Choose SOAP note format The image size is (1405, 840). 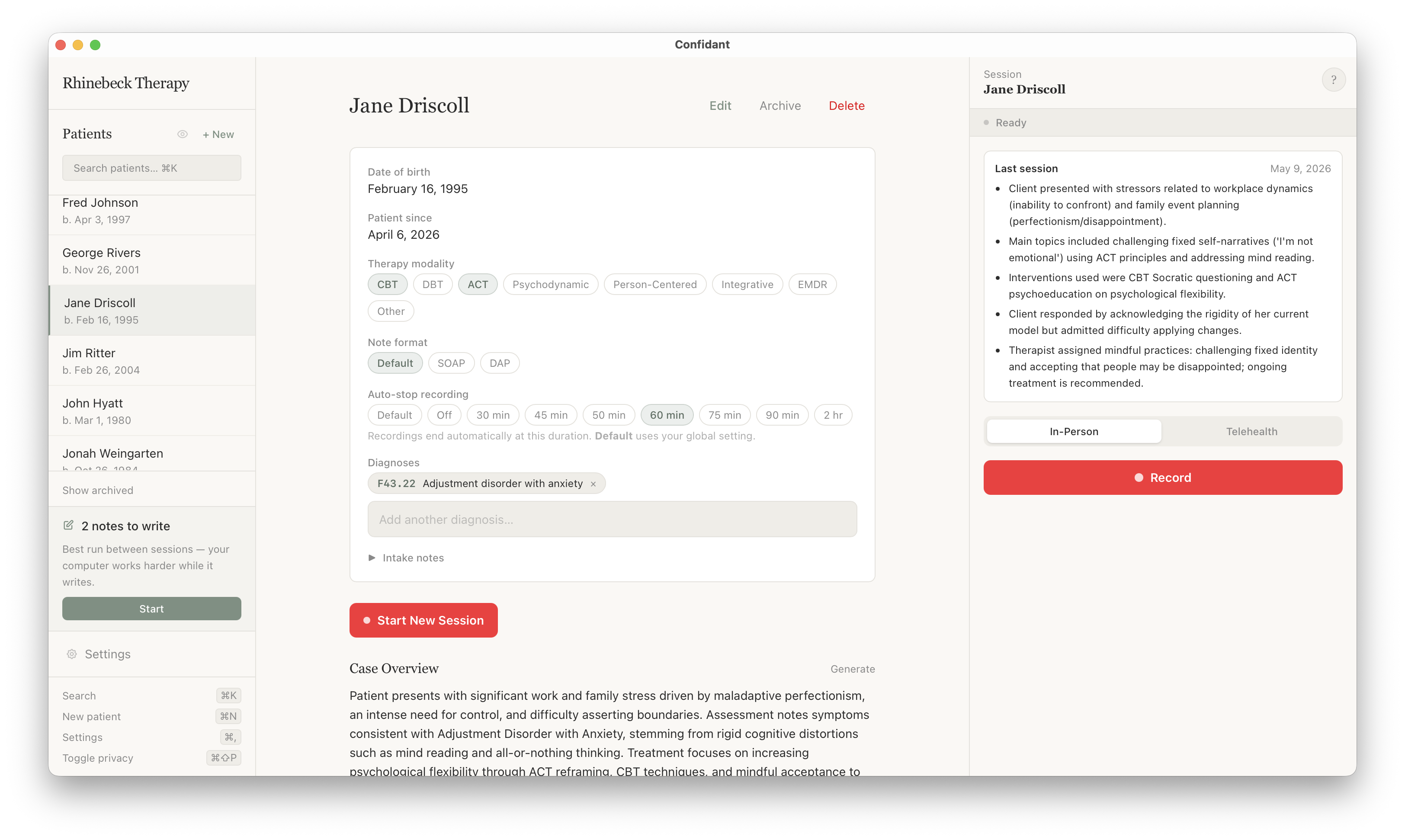click(451, 363)
